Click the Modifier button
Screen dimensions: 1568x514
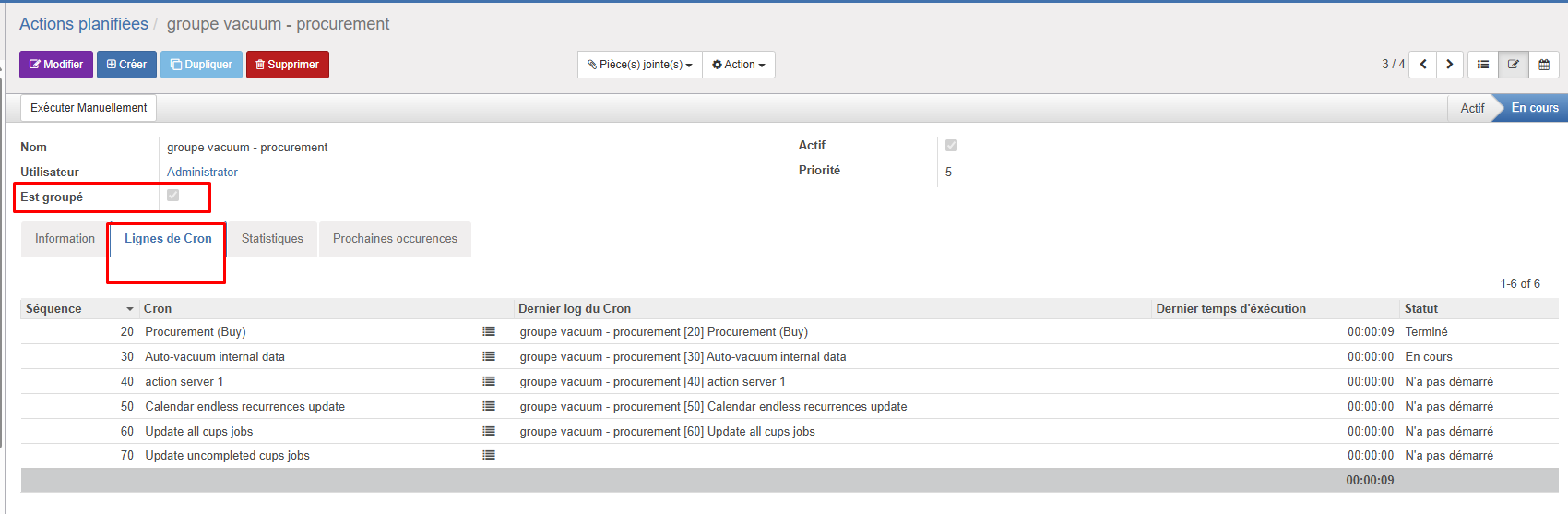(56, 65)
